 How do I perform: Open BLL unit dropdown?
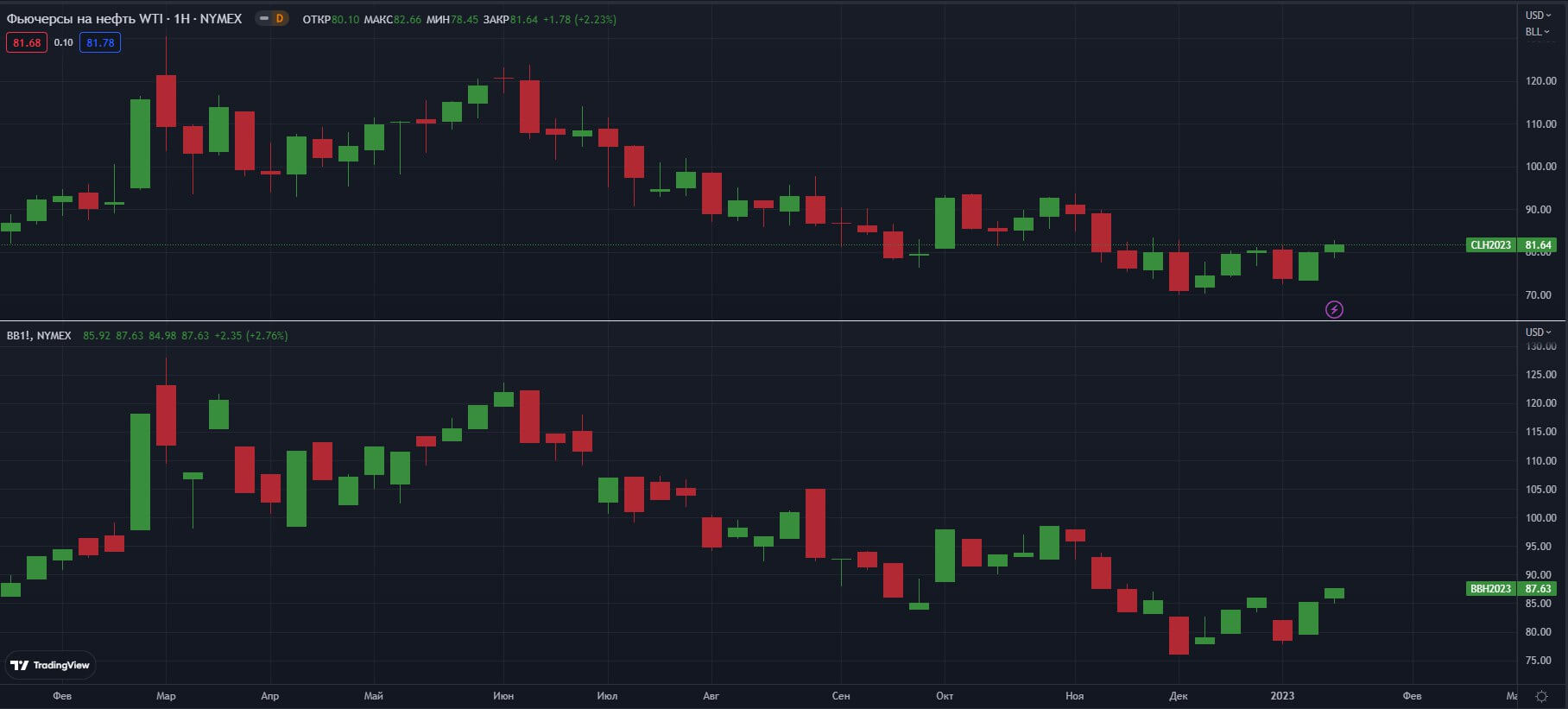1537,32
